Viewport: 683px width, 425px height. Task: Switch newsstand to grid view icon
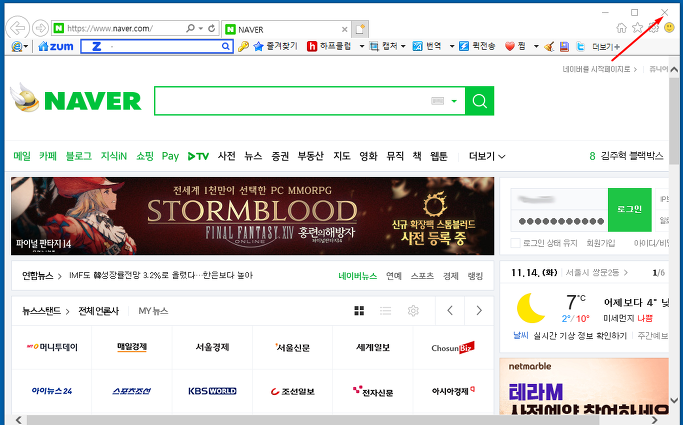click(x=359, y=310)
